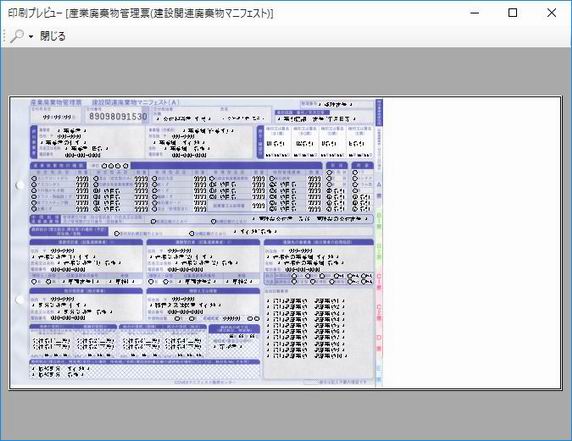Select the gray A index tab on form edge
Image resolution: width=572 pixels, height=441 pixels.
coord(379,190)
